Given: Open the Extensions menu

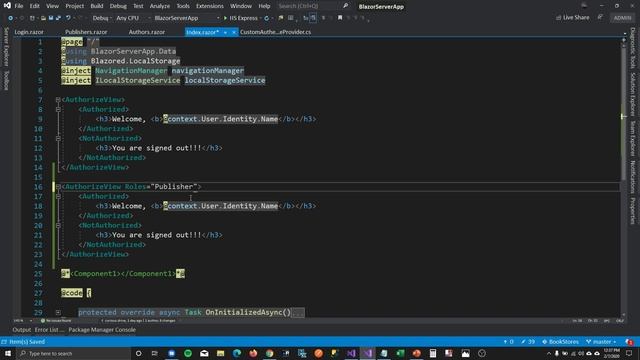Looking at the screenshot, I should pyautogui.click(x=210, y=6).
